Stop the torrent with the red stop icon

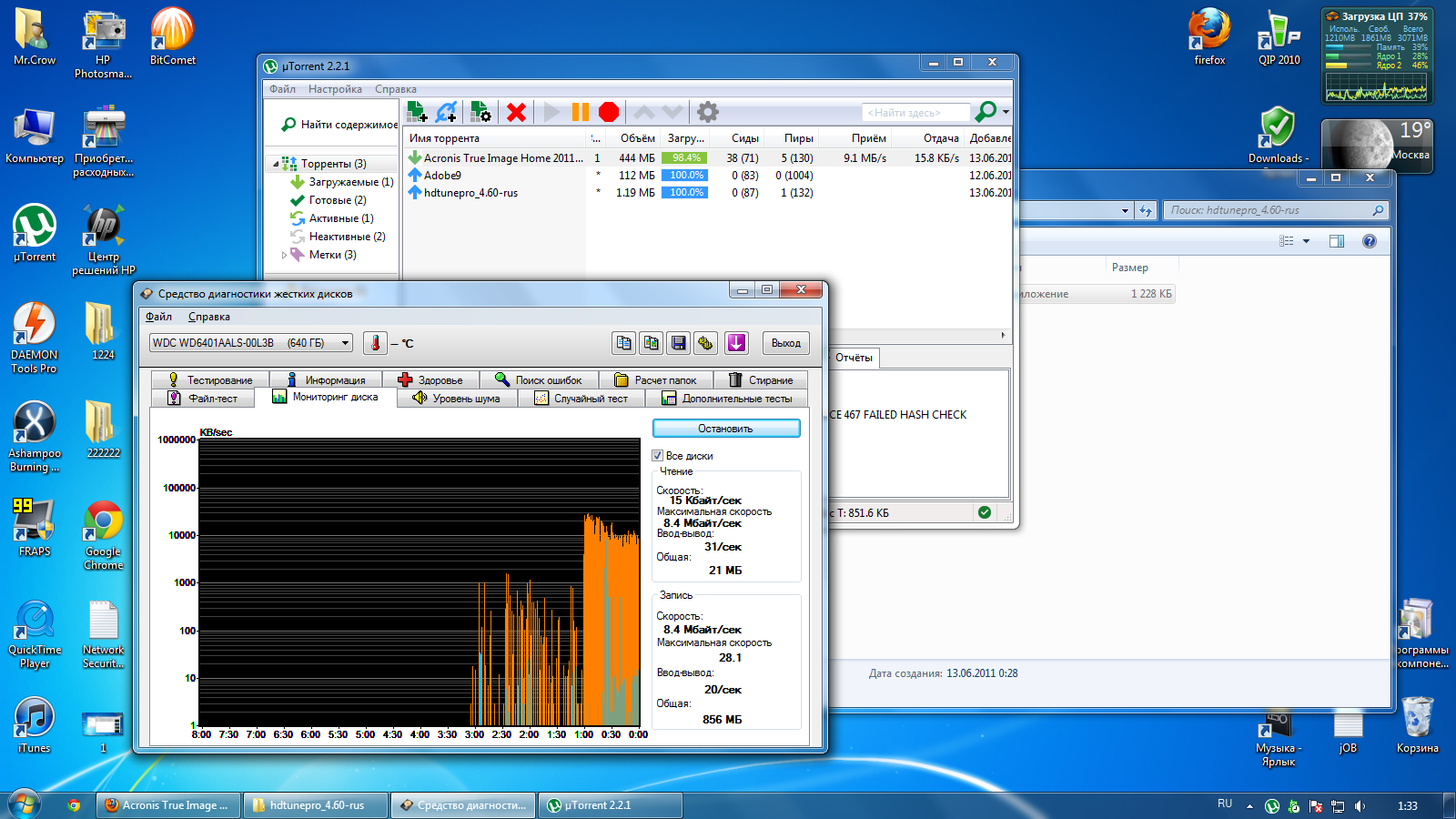(x=609, y=112)
